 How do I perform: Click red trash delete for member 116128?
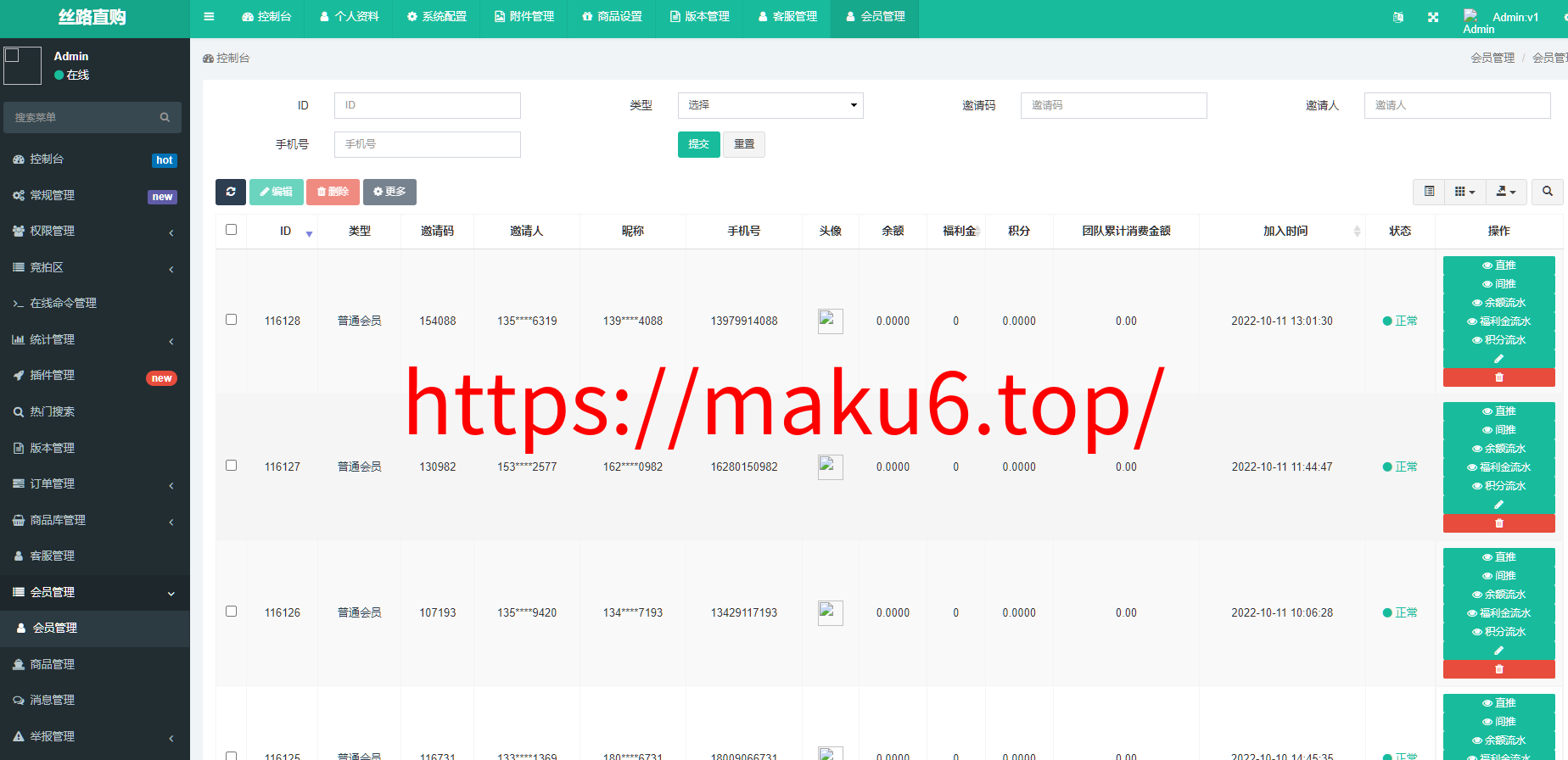(x=1499, y=377)
